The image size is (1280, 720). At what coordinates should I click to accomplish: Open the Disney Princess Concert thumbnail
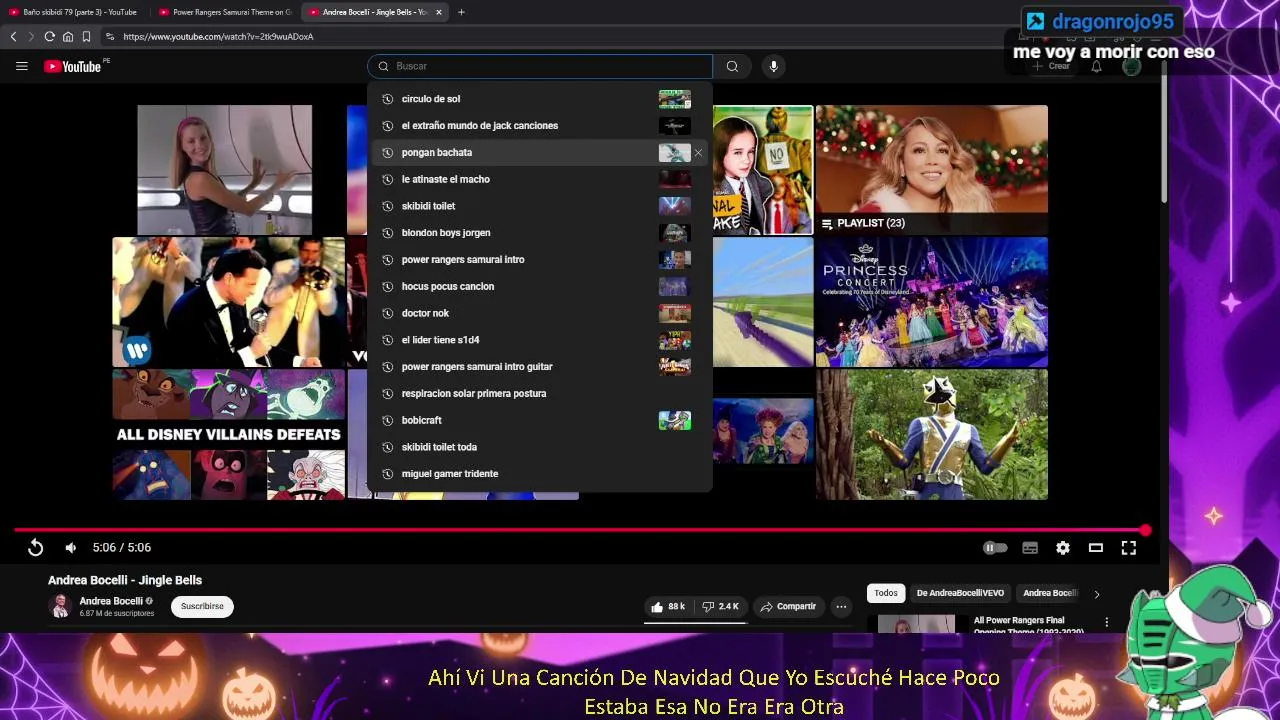931,302
